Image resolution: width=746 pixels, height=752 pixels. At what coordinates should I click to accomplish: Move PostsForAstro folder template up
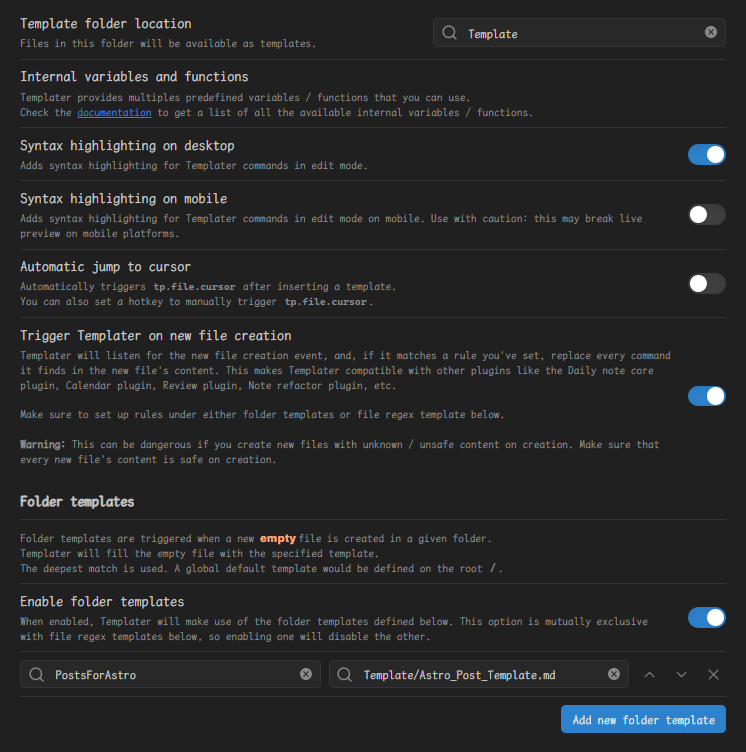[x=650, y=675]
